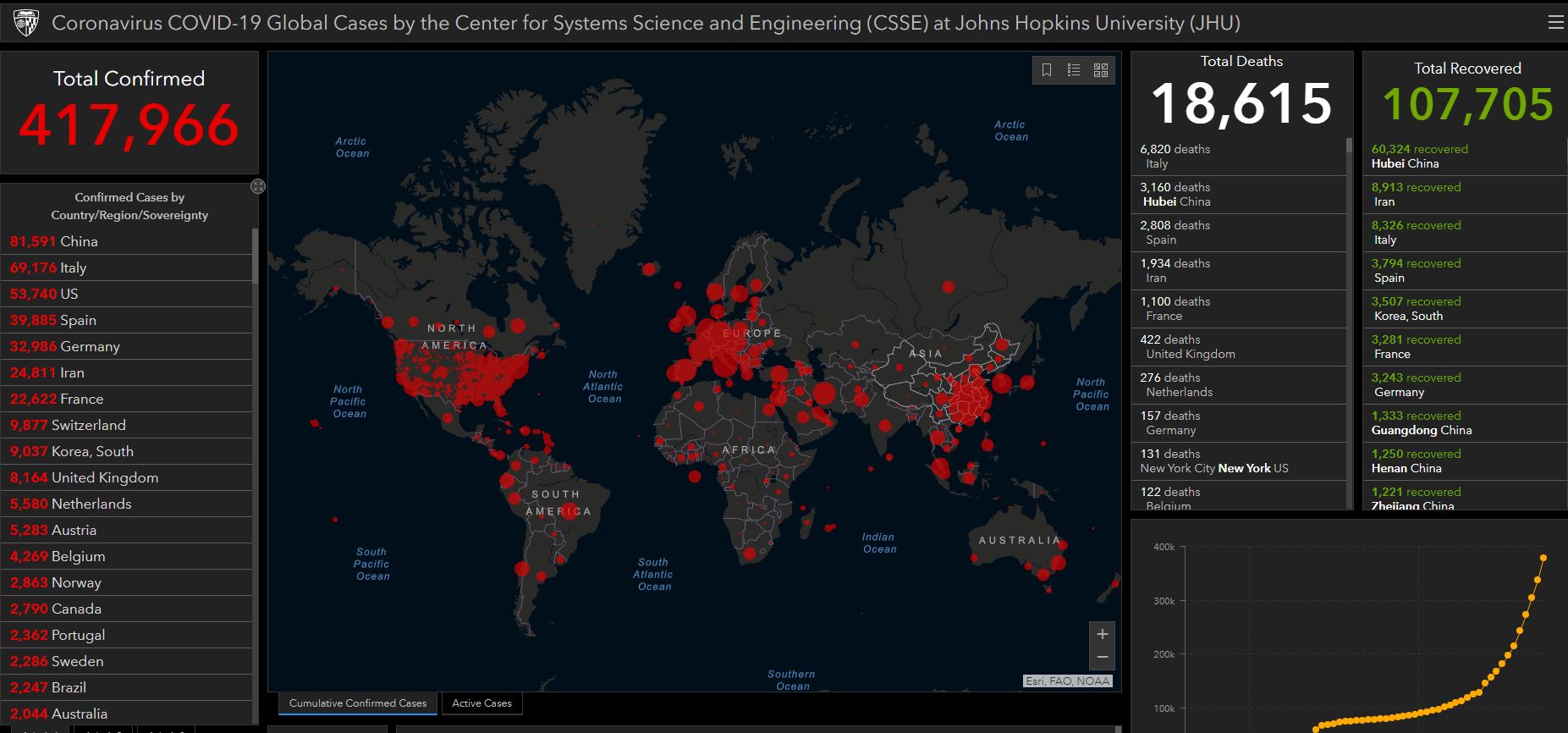Click 131 deaths New York City entry
This screenshot has width=1568, height=733.
pyautogui.click(x=1238, y=461)
